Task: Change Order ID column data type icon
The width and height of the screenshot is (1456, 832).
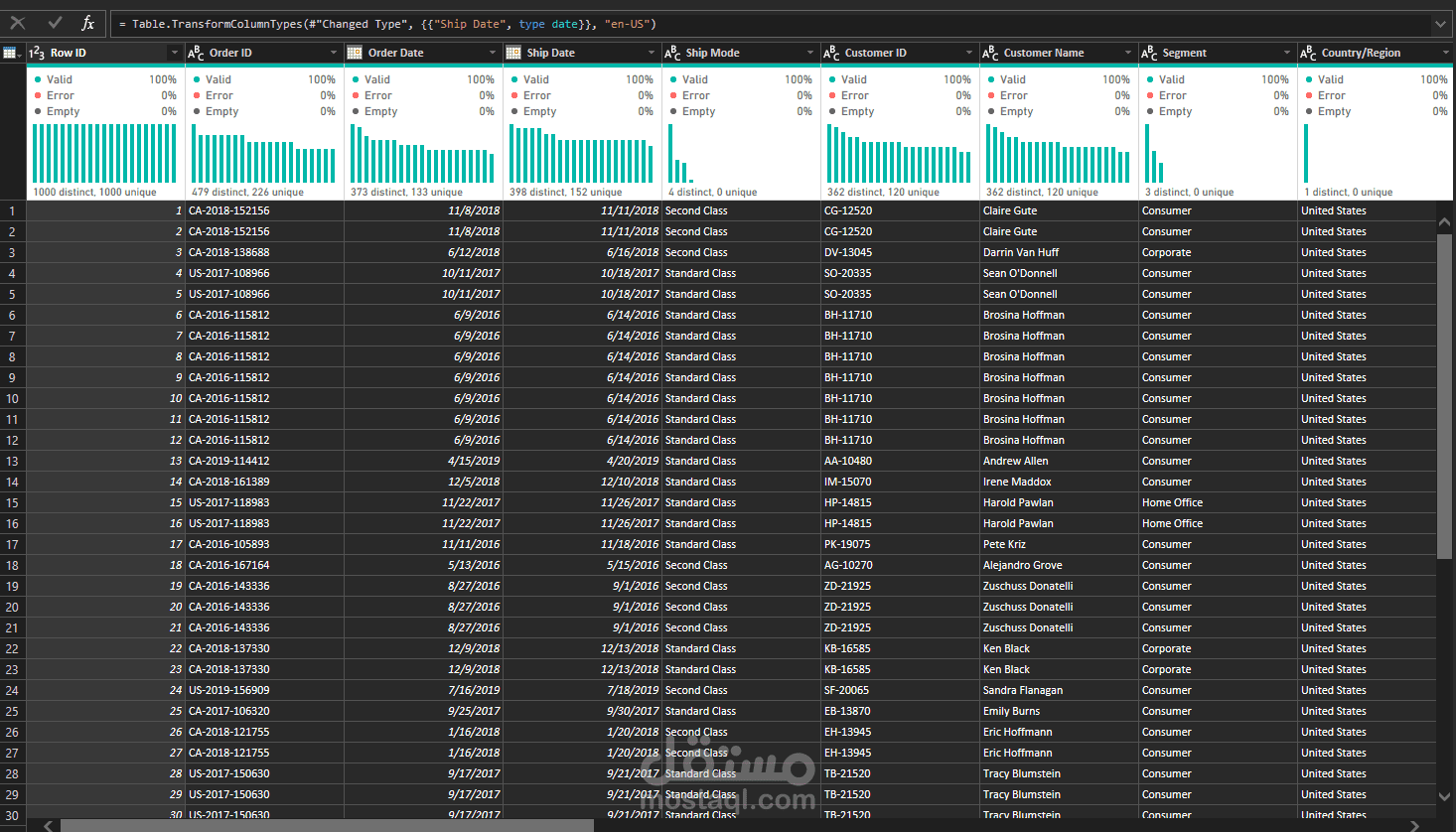Action: (196, 53)
